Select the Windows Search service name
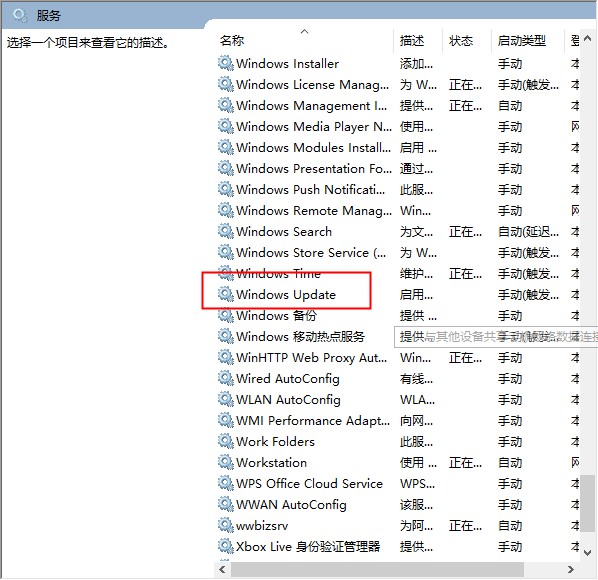The width and height of the screenshot is (598, 580). pos(284,231)
